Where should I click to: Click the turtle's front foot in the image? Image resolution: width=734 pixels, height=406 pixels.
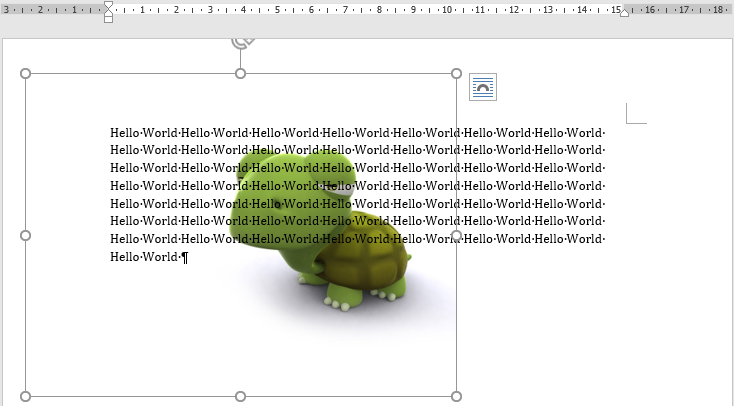(x=339, y=296)
